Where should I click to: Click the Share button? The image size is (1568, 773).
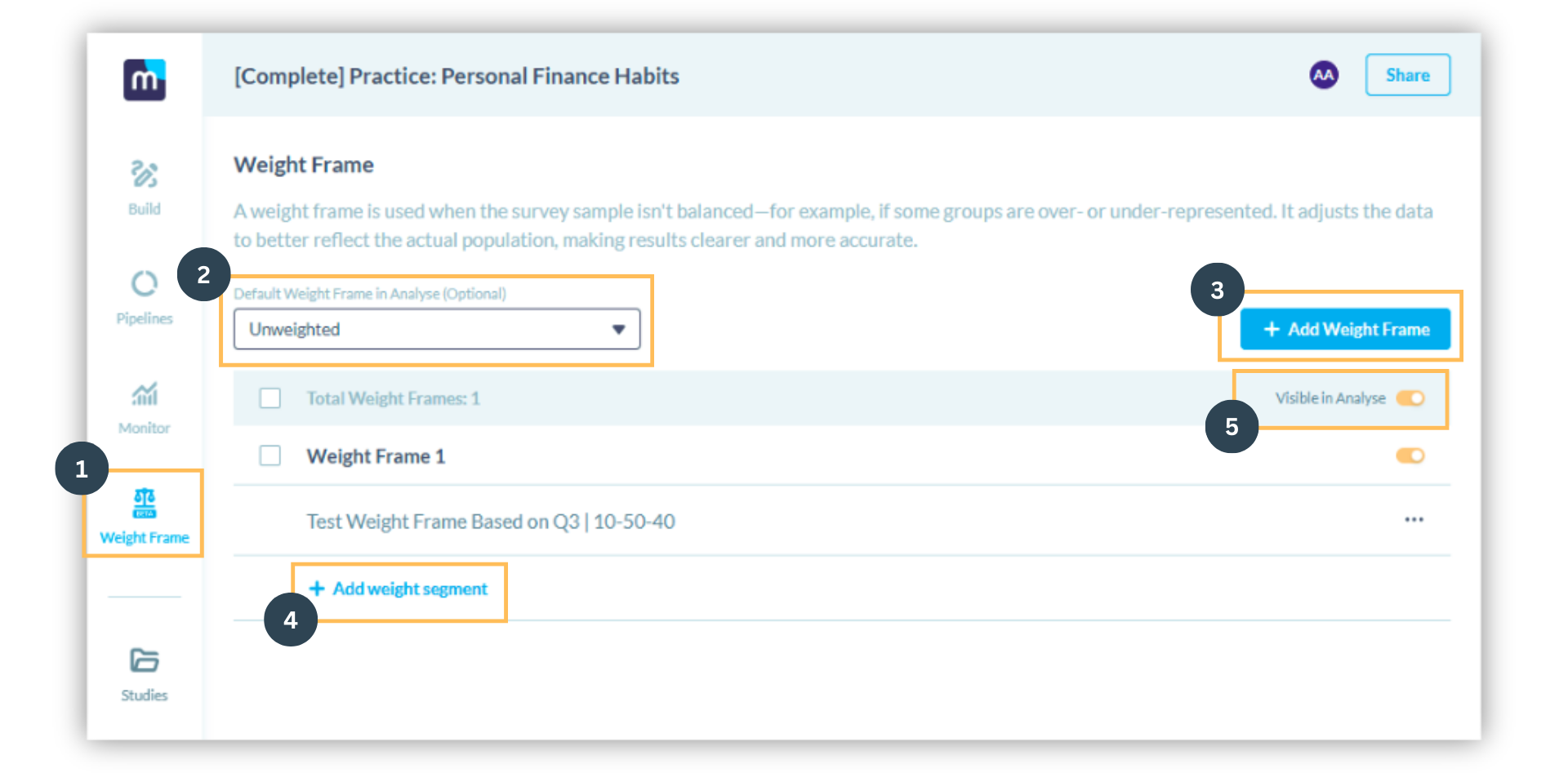click(1407, 75)
